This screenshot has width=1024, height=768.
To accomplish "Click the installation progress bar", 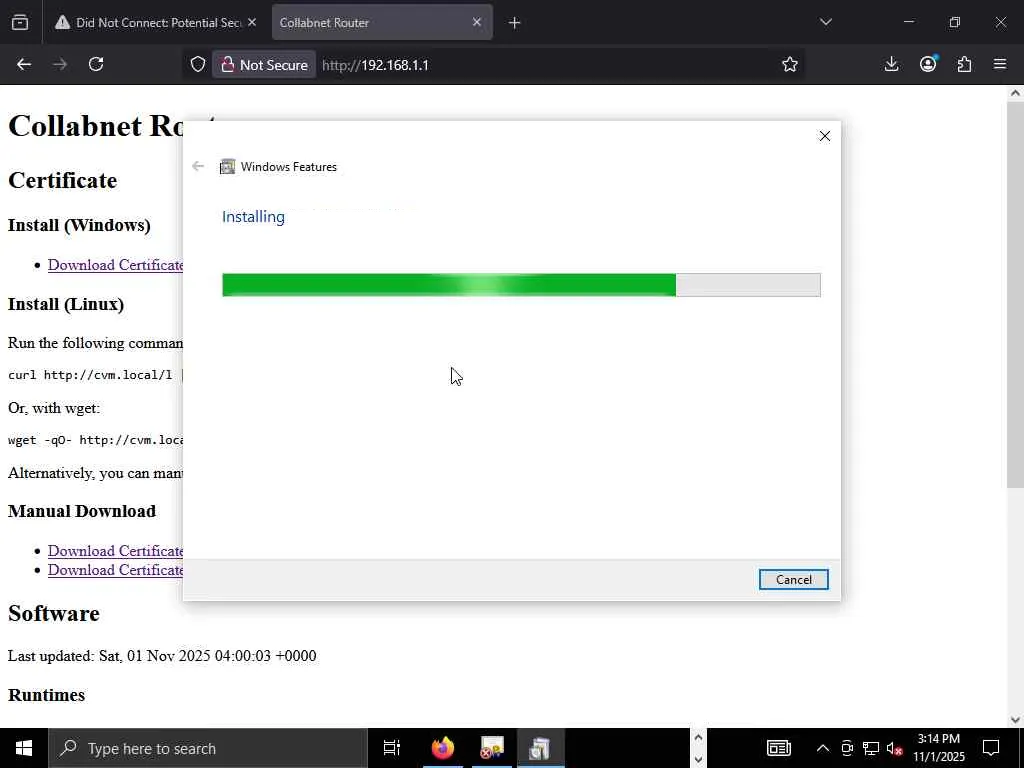I will point(521,285).
